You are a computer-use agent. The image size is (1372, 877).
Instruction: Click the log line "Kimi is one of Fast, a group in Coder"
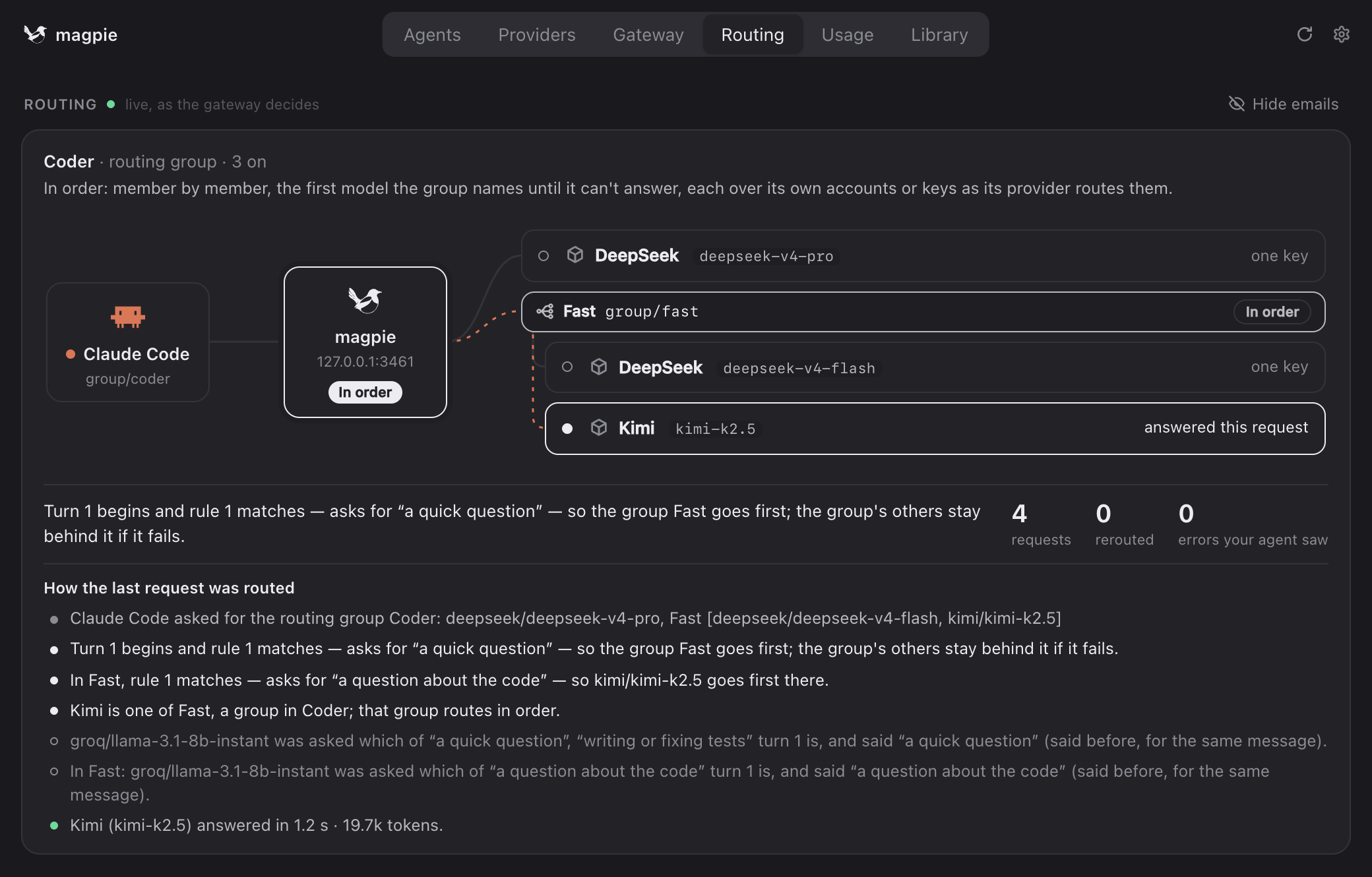315,711
